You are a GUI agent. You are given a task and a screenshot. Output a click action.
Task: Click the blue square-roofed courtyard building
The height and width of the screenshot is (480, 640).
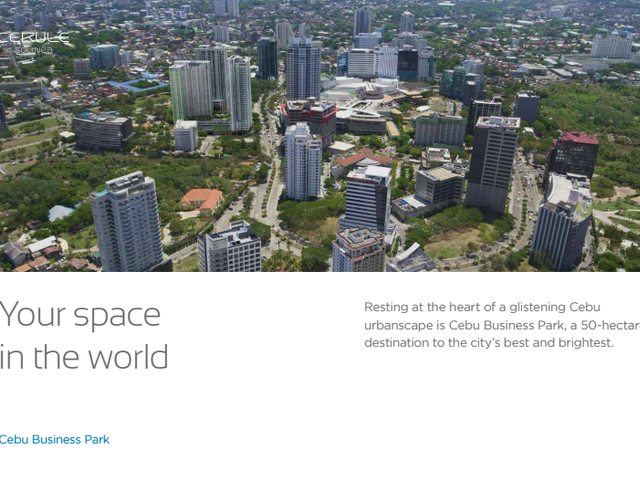(x=138, y=85)
